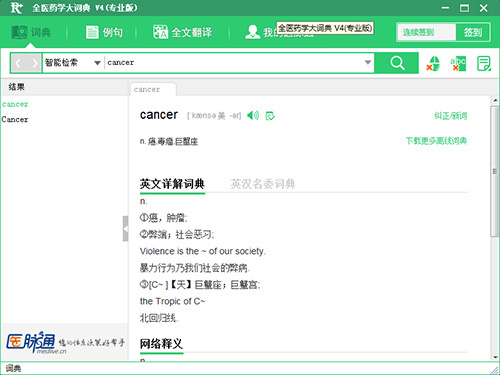
Task: Click the cancer headword
Action: [159, 115]
